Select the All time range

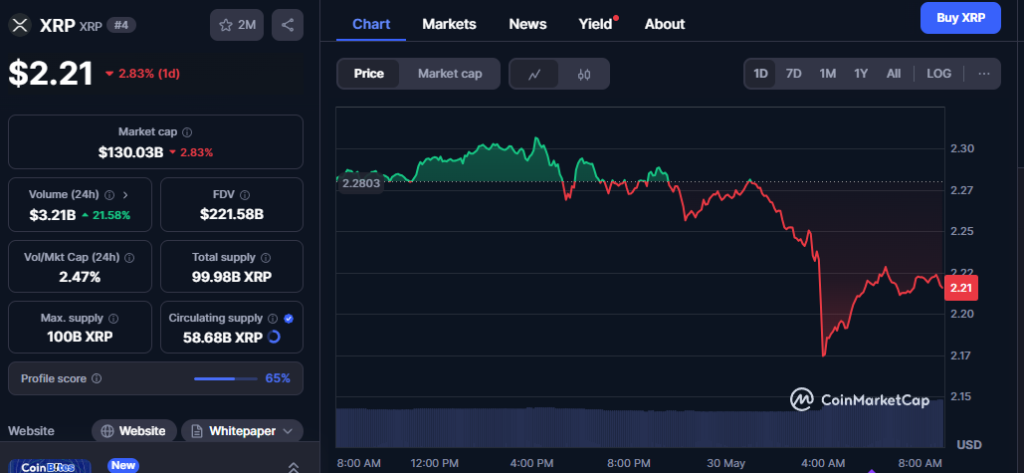pos(893,74)
